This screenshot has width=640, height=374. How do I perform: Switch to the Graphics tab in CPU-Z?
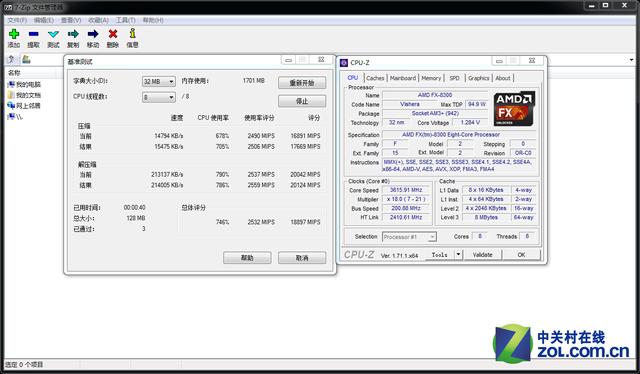point(478,78)
